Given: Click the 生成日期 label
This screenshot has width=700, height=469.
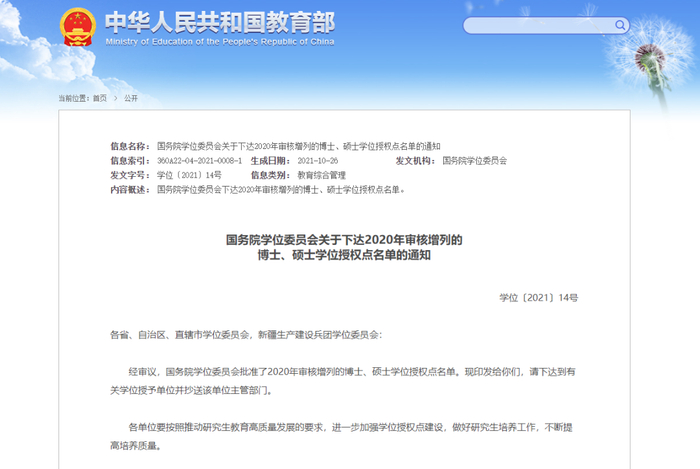Looking at the screenshot, I should (270, 161).
